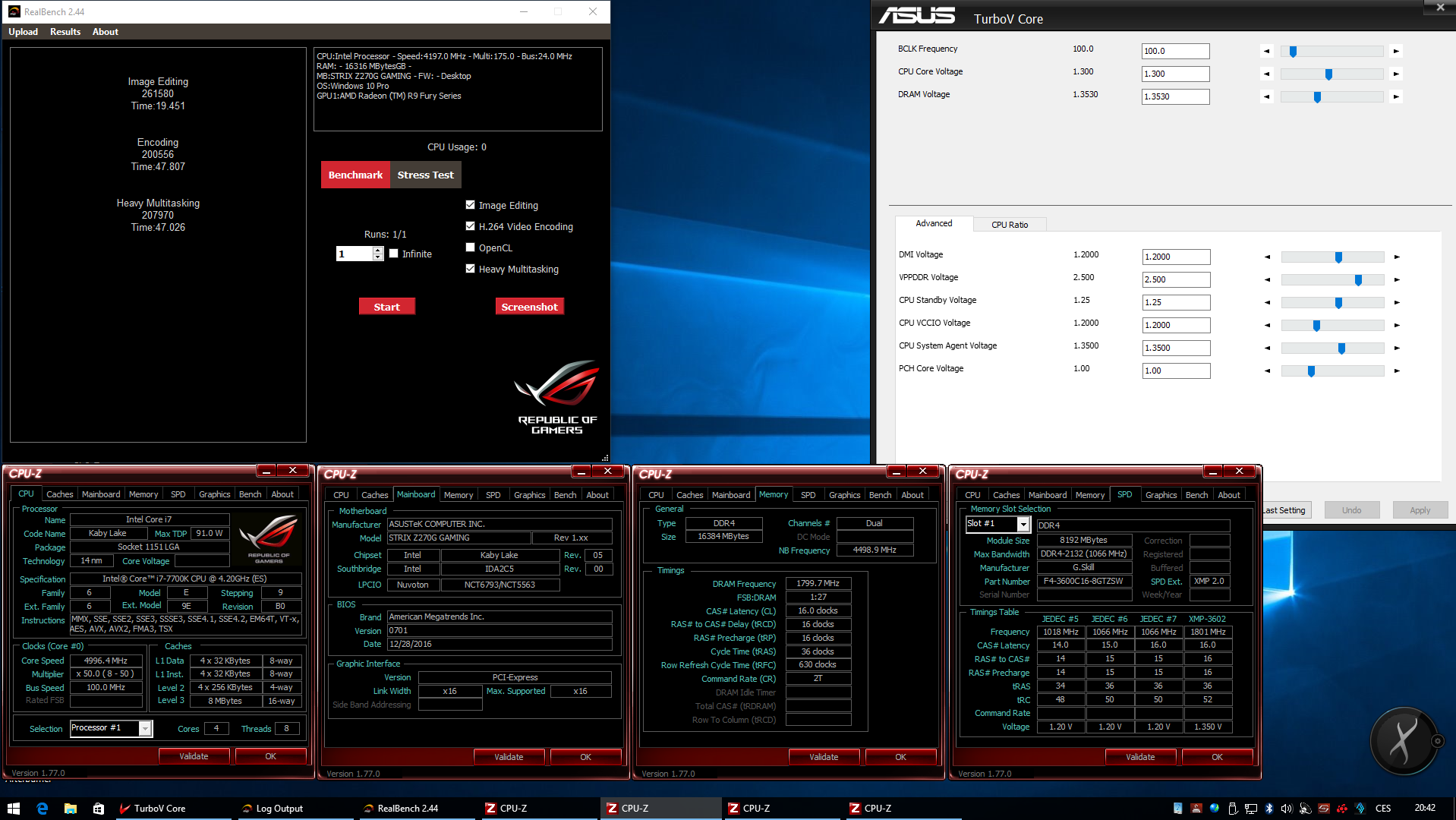Screen dimensions: 1456x820
Task: Open the volume speaker tray icon
Action: [x=1287, y=808]
